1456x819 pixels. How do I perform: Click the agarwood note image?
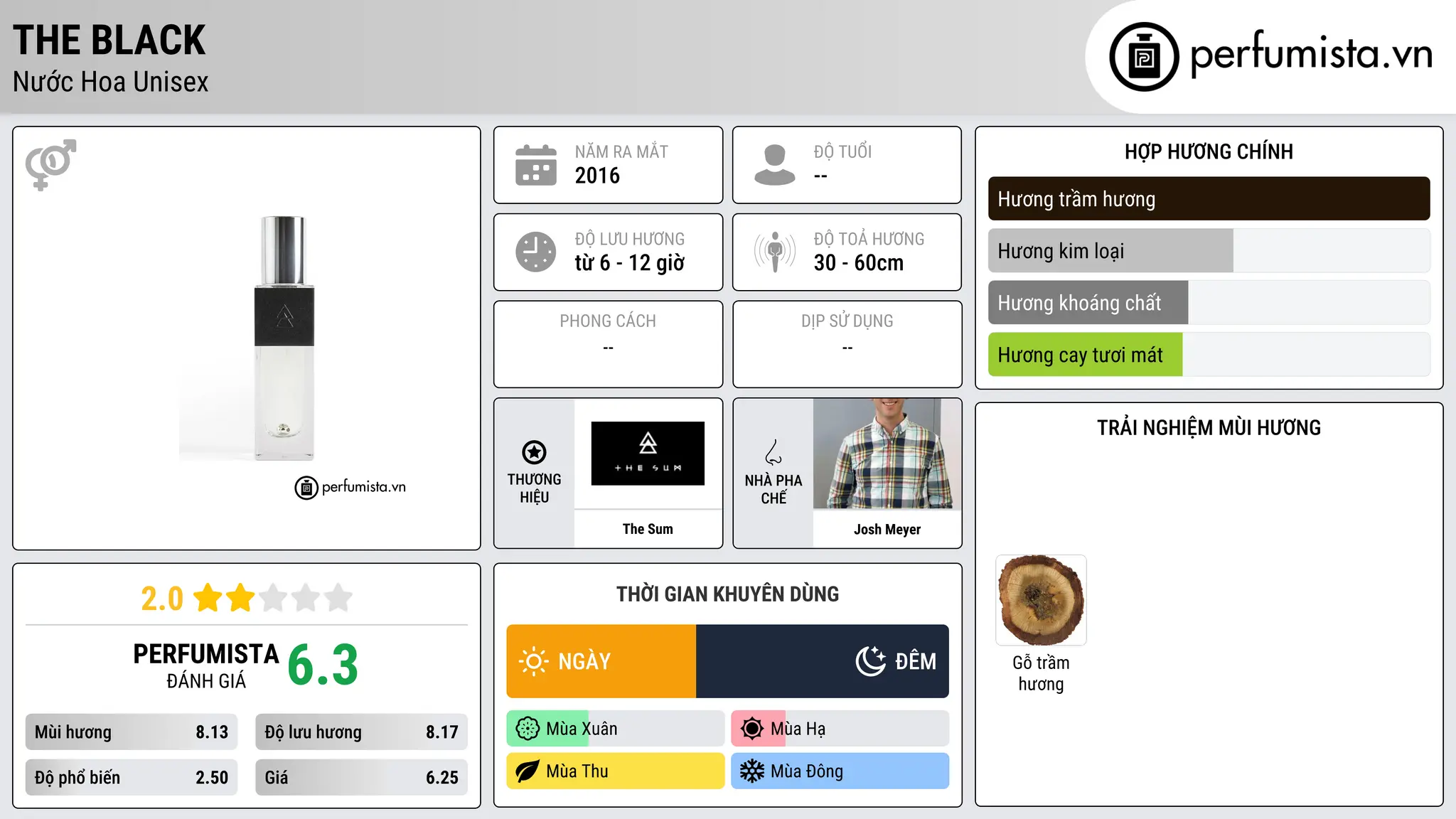(x=1041, y=600)
